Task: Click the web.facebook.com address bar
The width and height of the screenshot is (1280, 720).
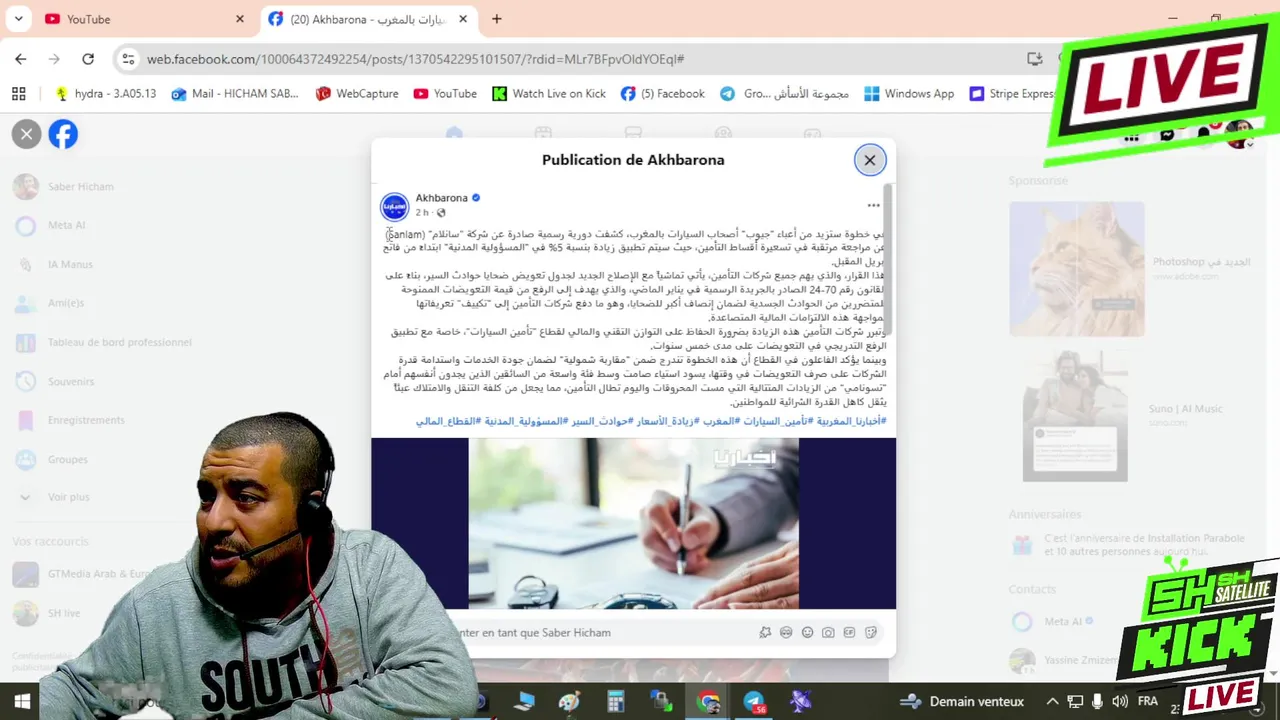Action: [415, 59]
